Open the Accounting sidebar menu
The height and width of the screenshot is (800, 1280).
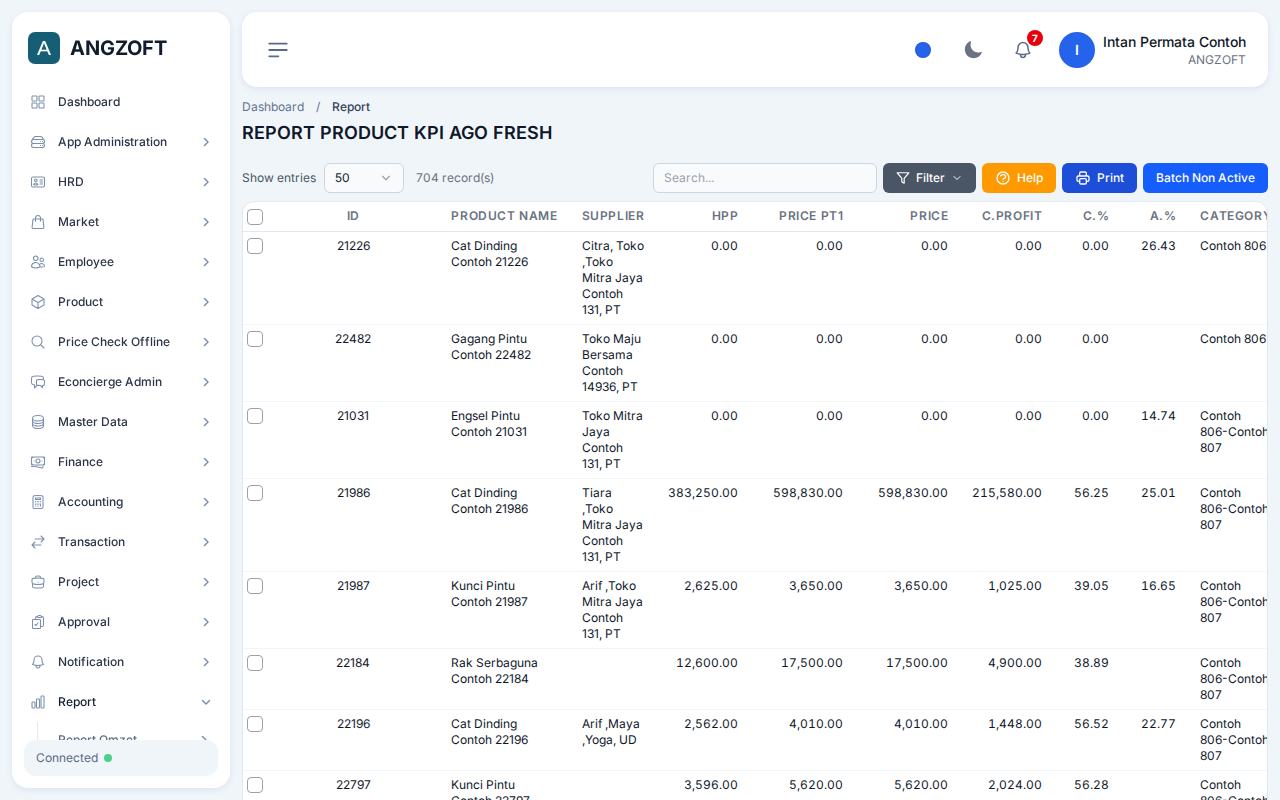[121, 502]
